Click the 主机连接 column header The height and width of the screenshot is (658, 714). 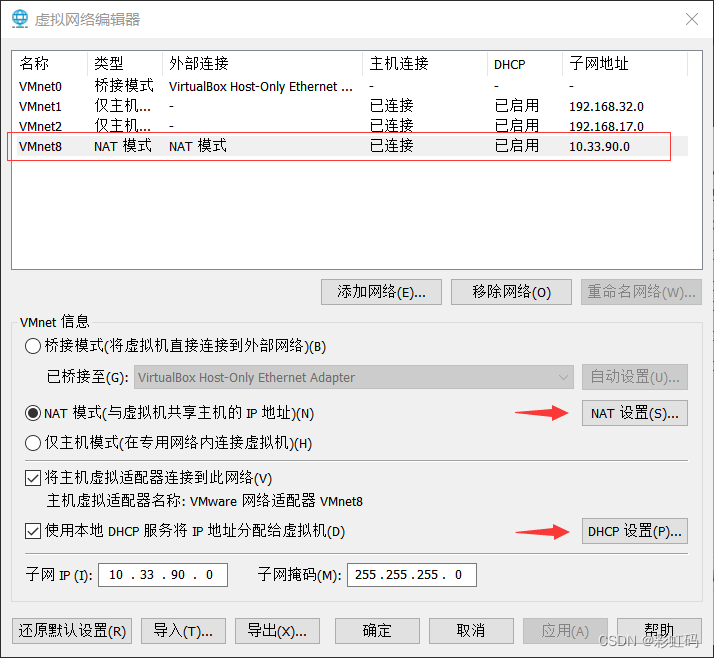[425, 64]
